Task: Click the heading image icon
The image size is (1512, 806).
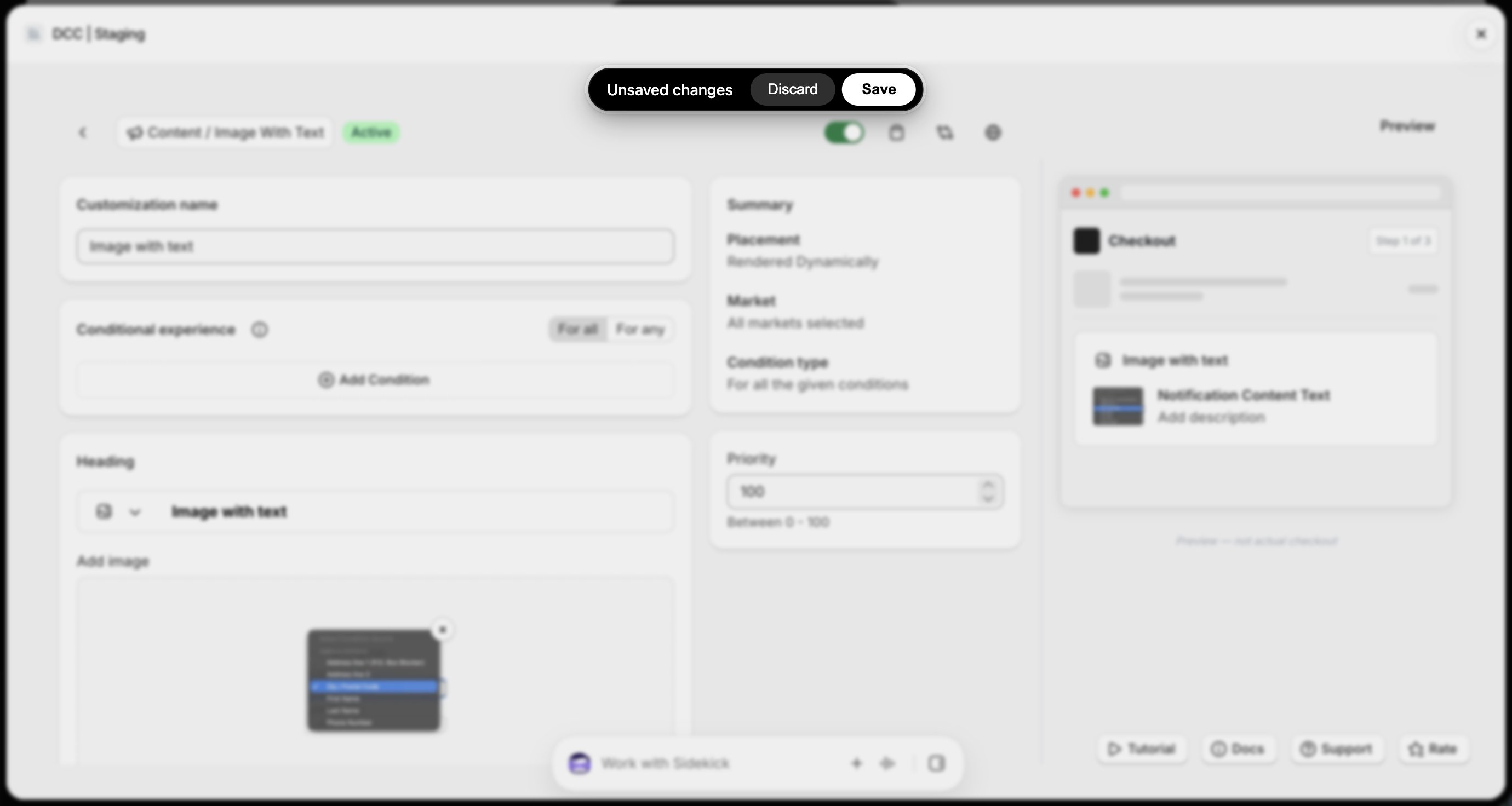Action: click(x=104, y=511)
